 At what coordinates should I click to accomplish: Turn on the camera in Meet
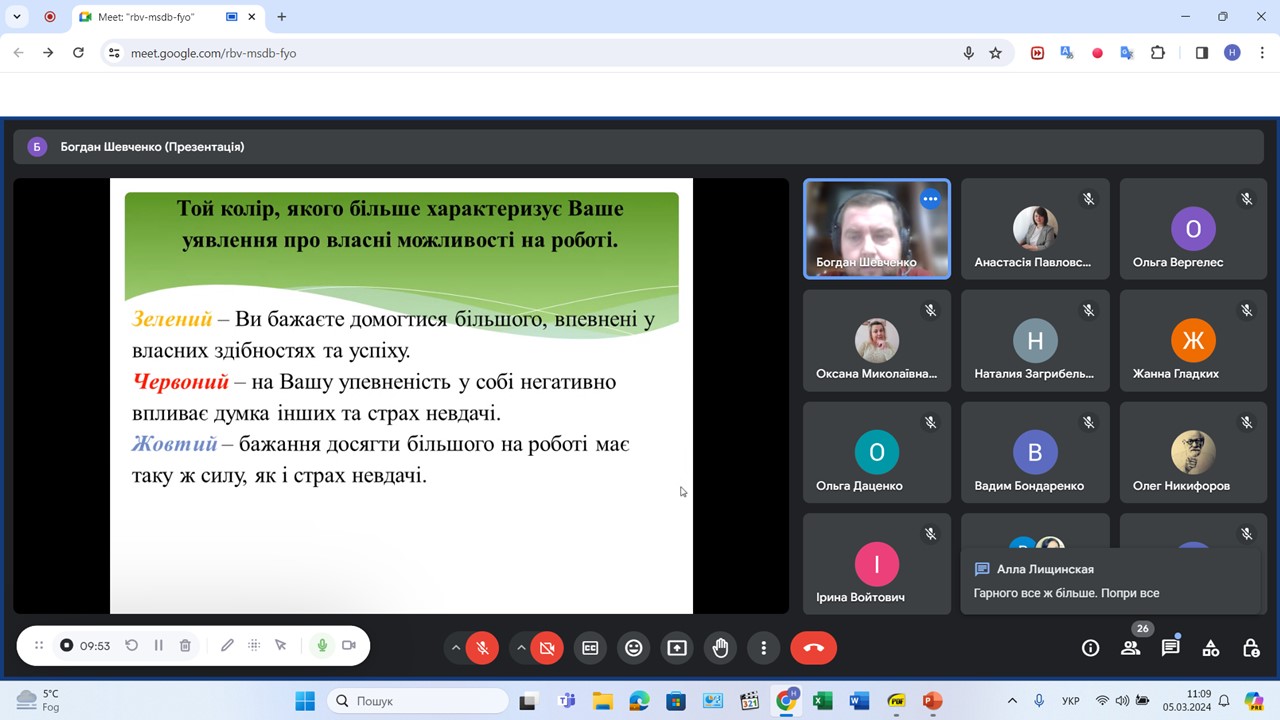pos(546,648)
